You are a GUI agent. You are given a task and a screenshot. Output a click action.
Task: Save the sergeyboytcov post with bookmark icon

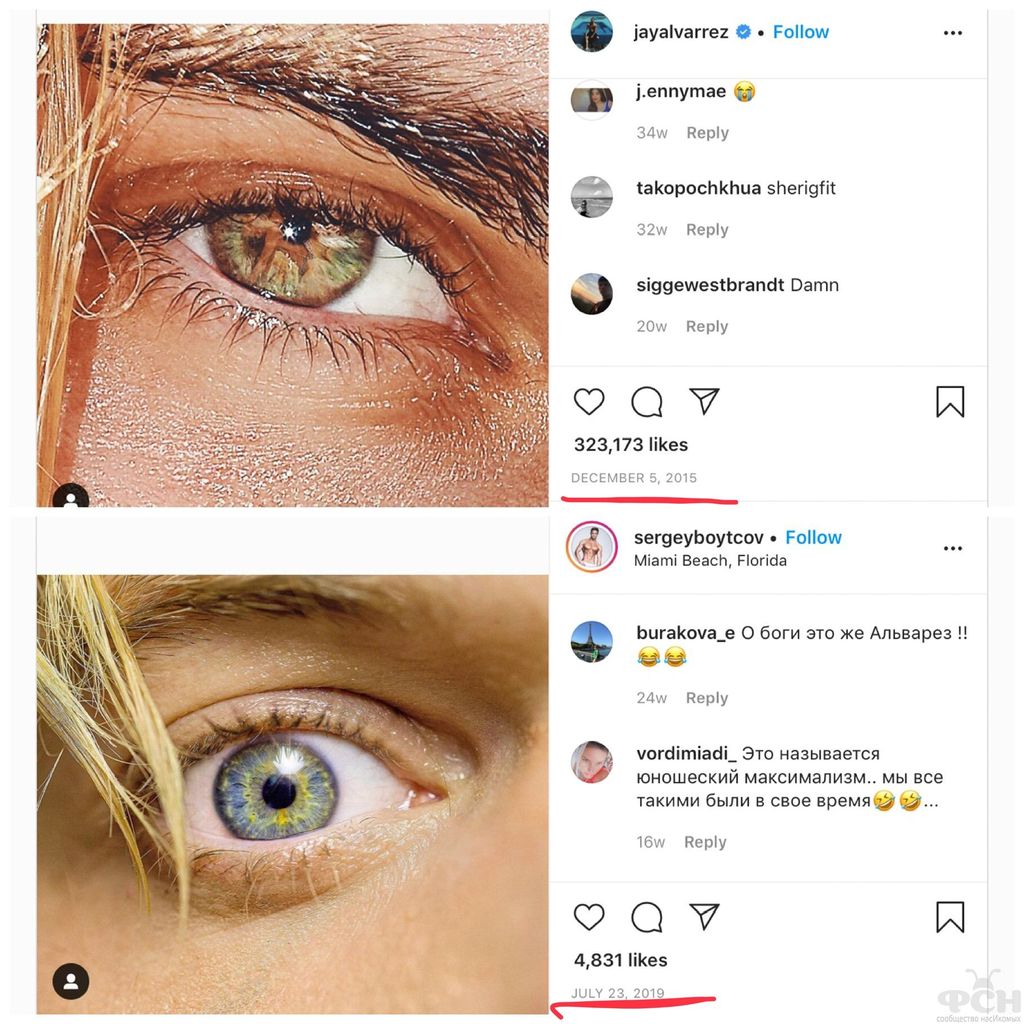(x=950, y=917)
